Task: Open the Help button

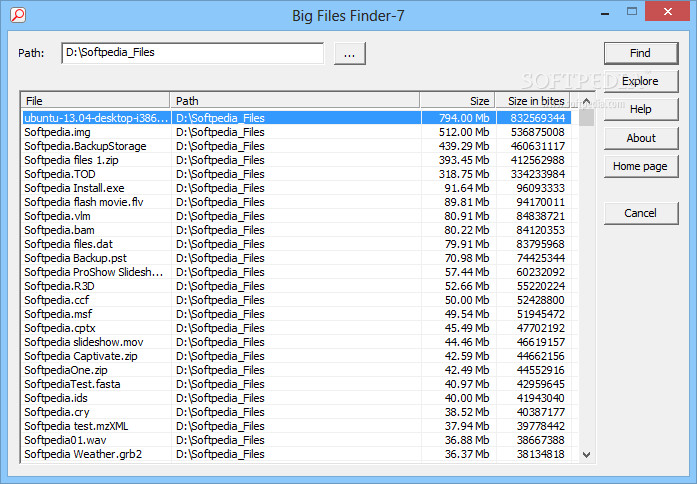Action: pyautogui.click(x=641, y=109)
